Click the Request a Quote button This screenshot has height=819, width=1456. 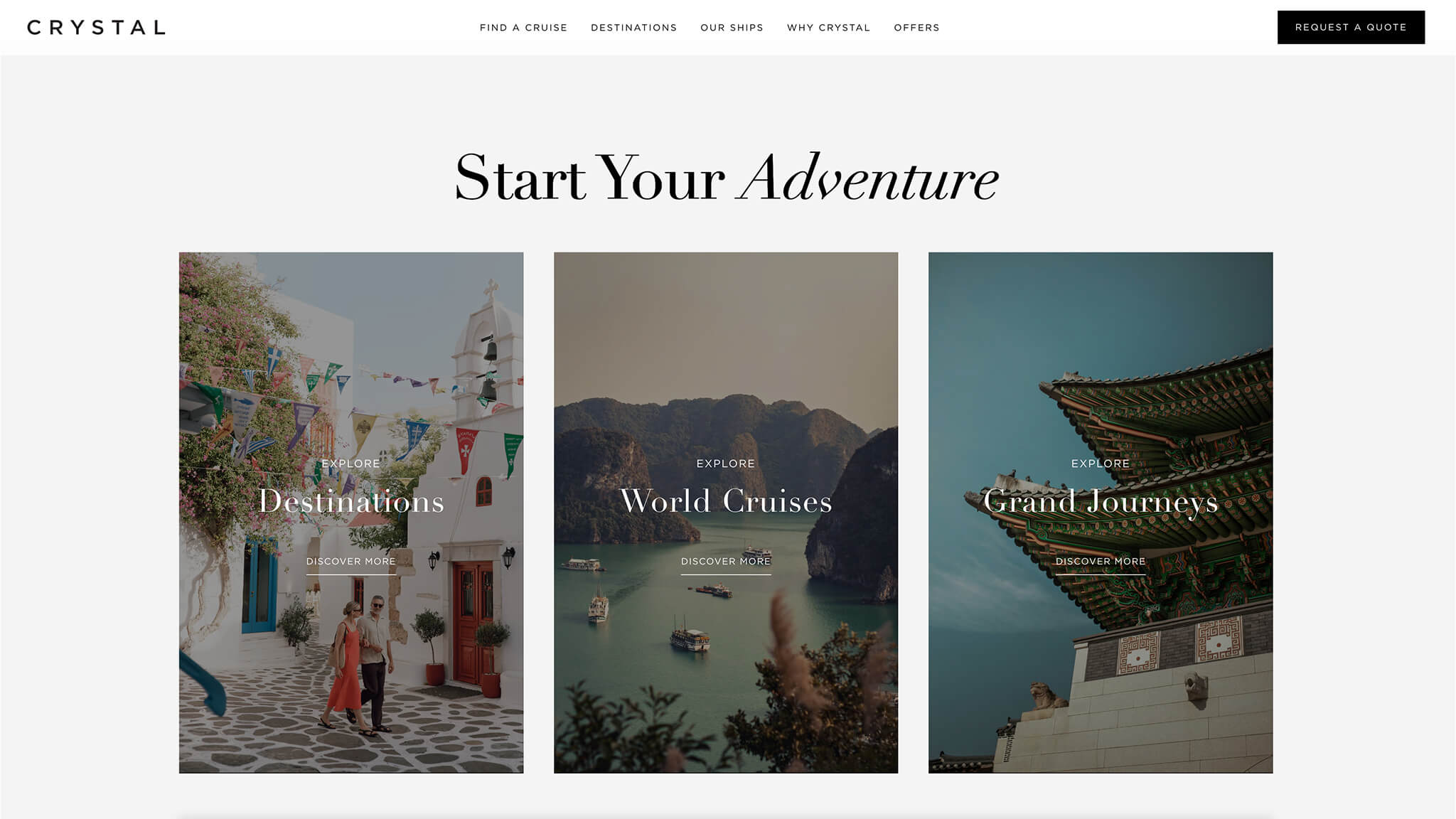click(x=1351, y=27)
